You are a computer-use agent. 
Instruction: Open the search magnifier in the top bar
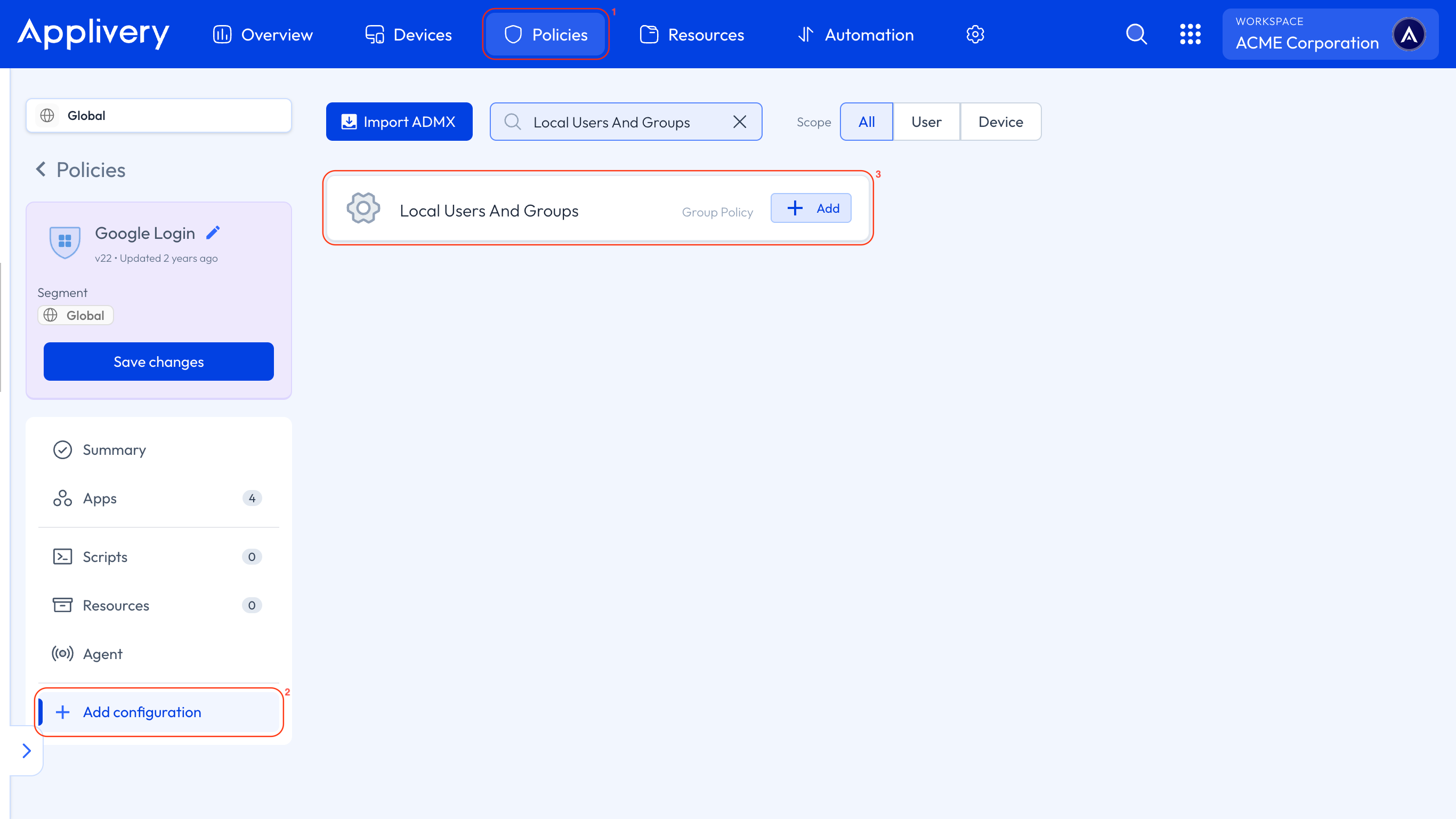pyautogui.click(x=1136, y=34)
